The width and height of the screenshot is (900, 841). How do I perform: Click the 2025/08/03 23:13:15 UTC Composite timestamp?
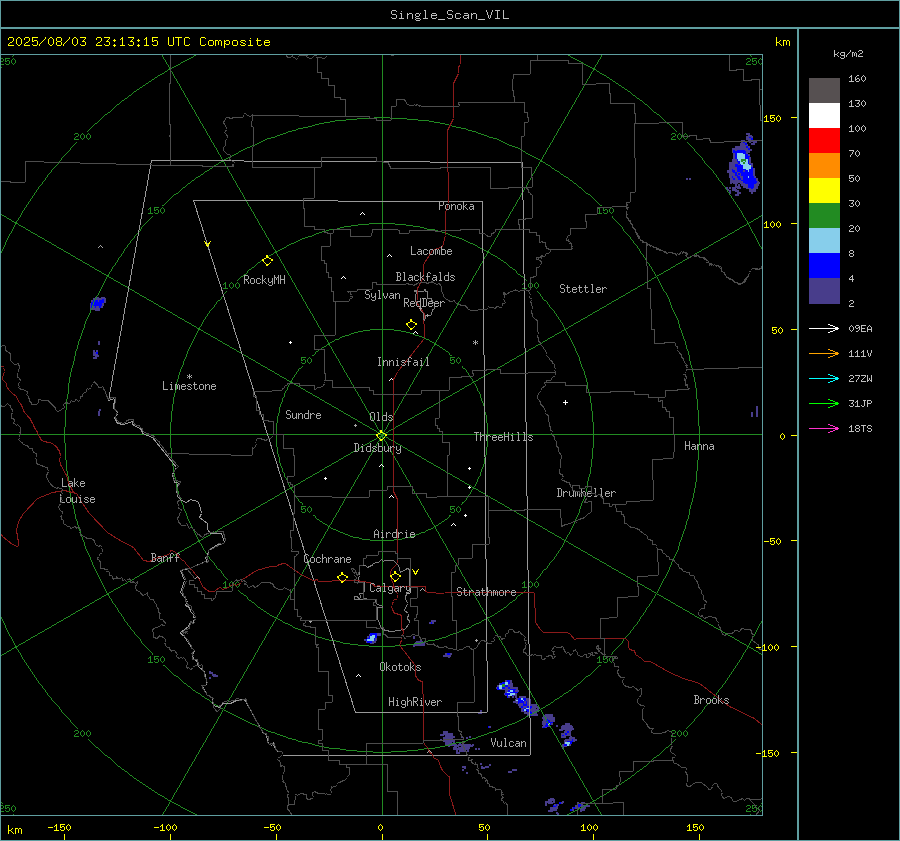pyautogui.click(x=138, y=42)
